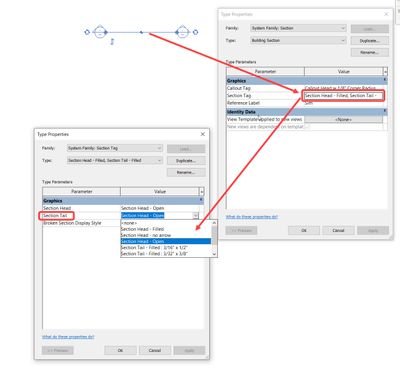Collapse the Graphics group in the Building Section dialog
400x371 pixels.
385,80
